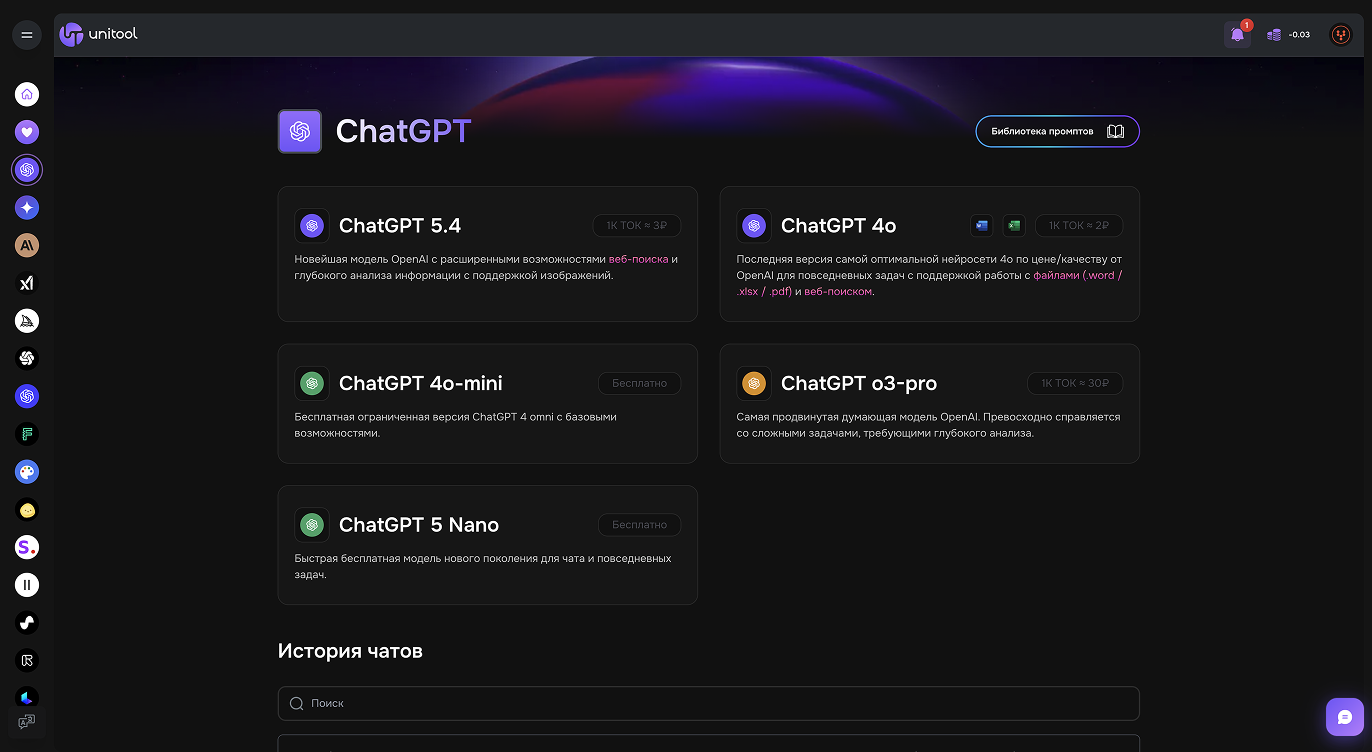
Task: Click the home icon in sidebar
Action: click(27, 94)
